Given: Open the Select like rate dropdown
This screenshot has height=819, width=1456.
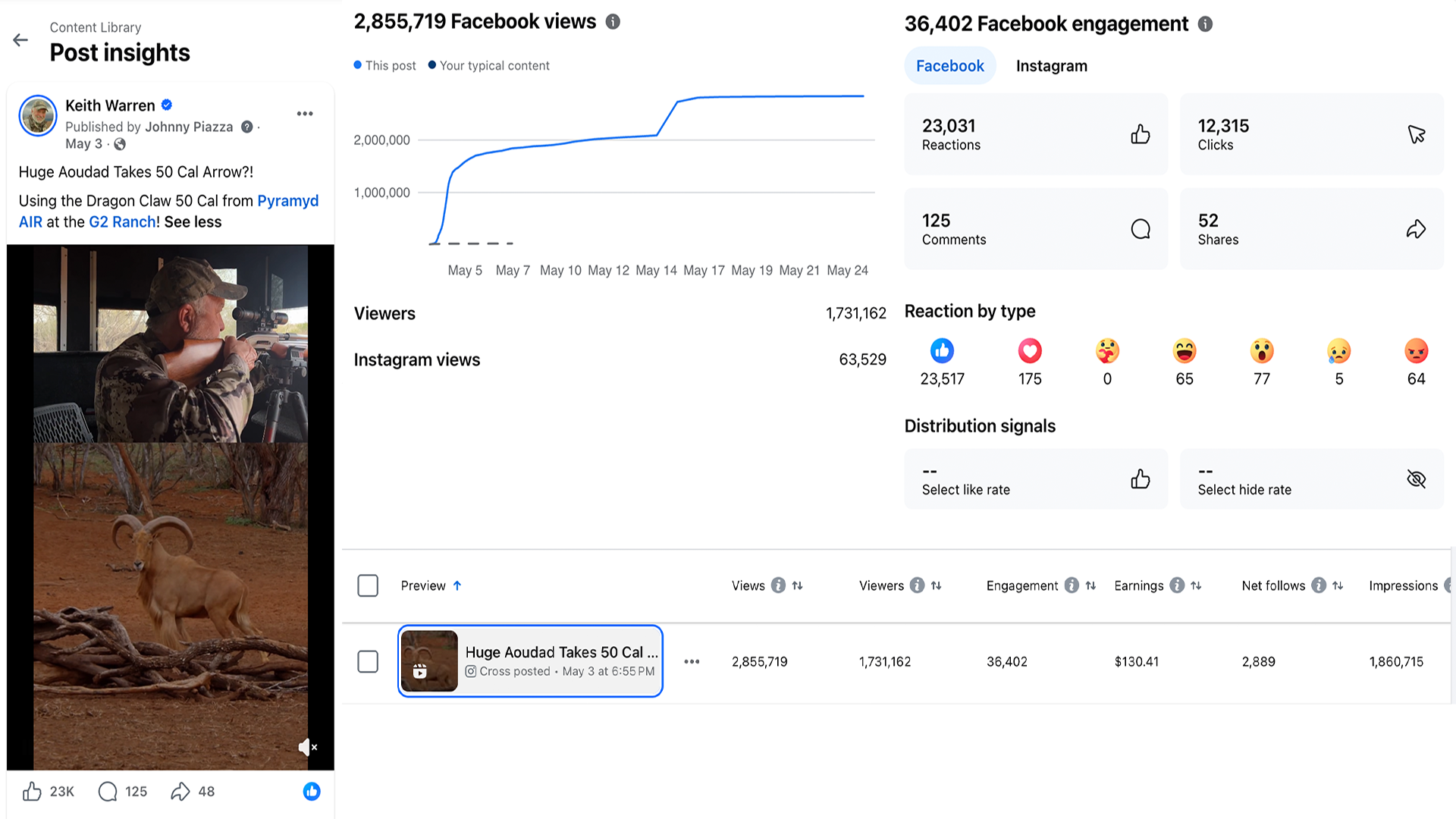Looking at the screenshot, I should pyautogui.click(x=1036, y=479).
